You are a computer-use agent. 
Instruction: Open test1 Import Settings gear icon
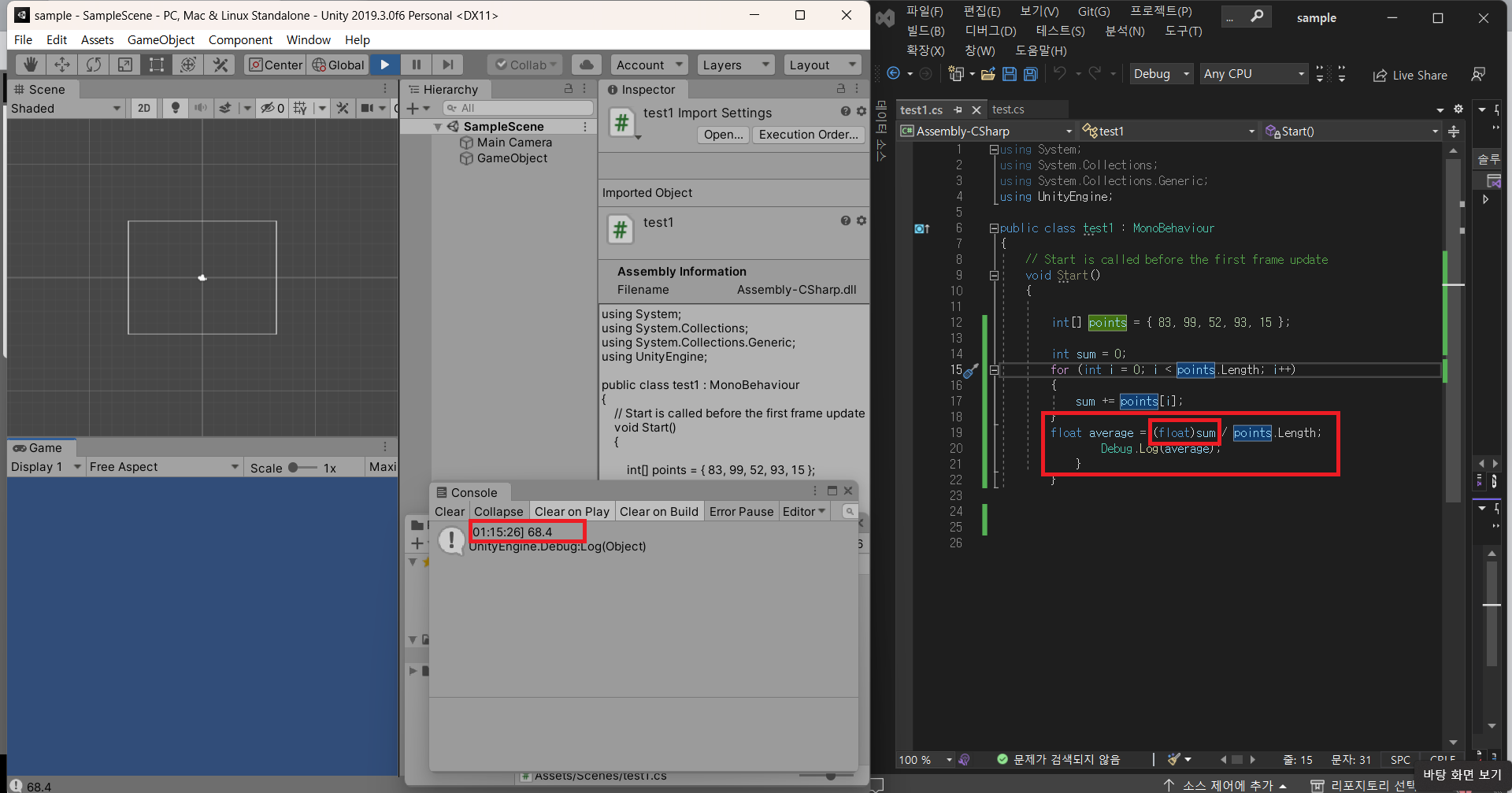[862, 112]
